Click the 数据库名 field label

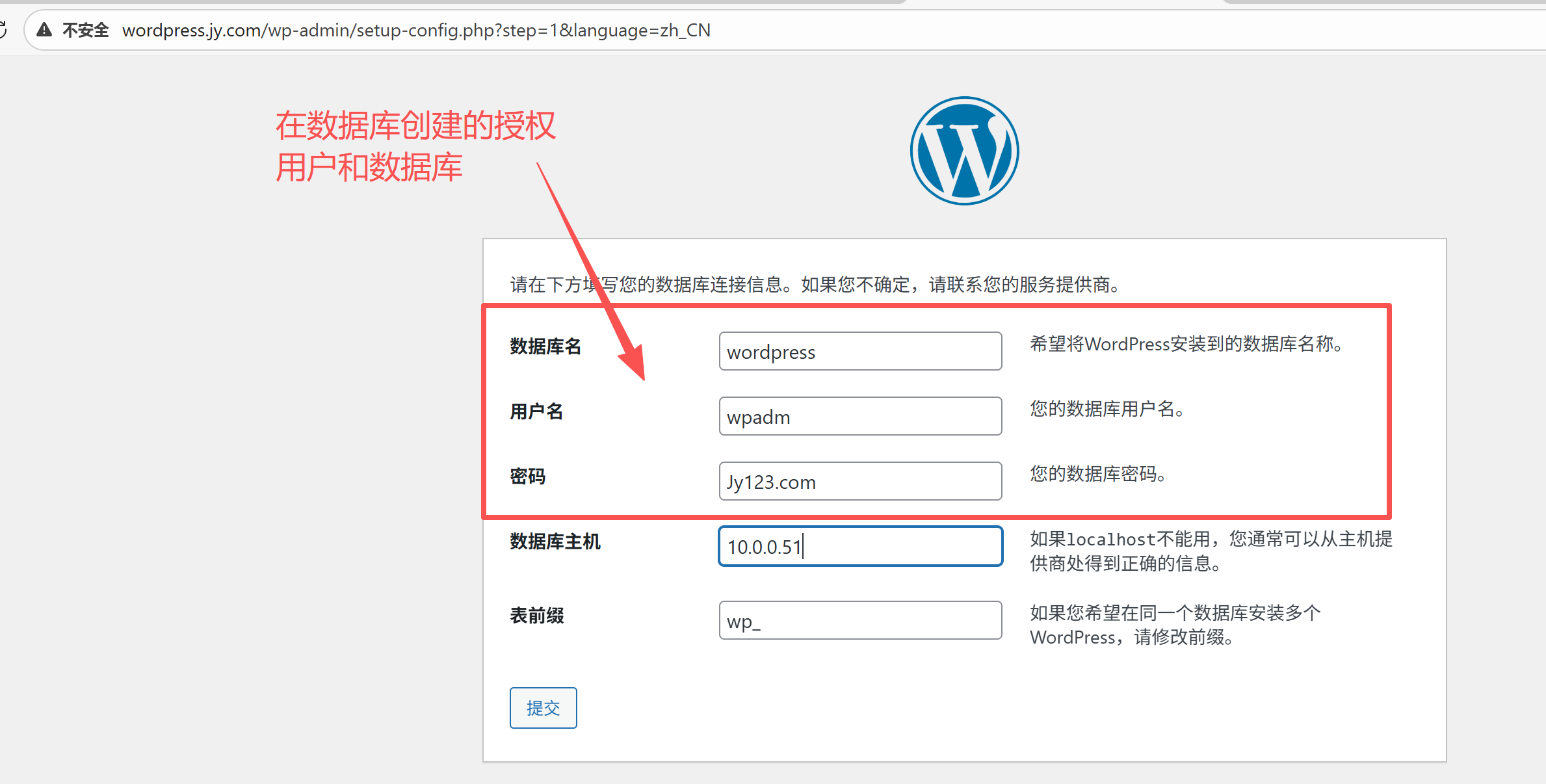(x=545, y=346)
